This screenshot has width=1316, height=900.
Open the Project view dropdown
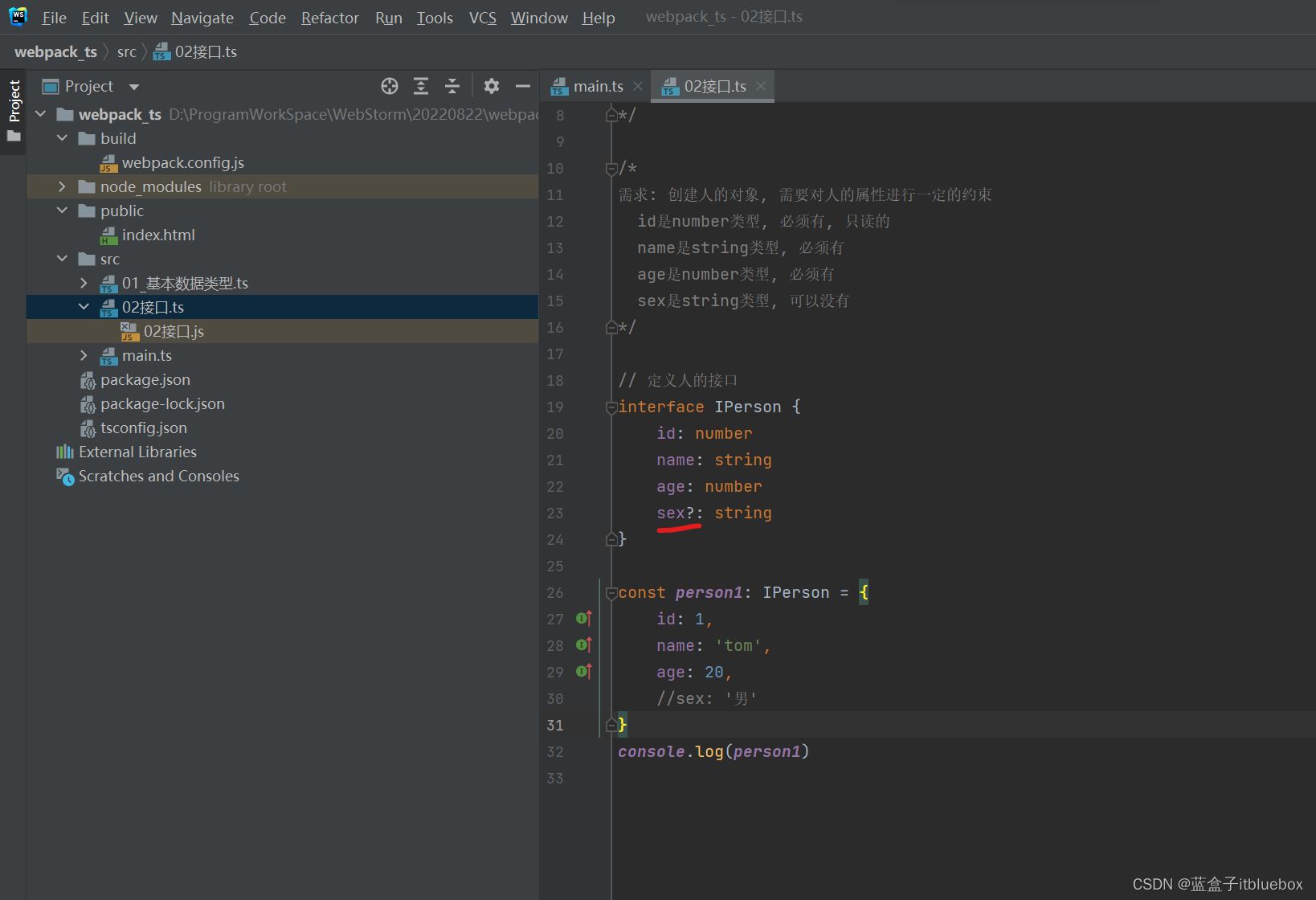pos(134,87)
